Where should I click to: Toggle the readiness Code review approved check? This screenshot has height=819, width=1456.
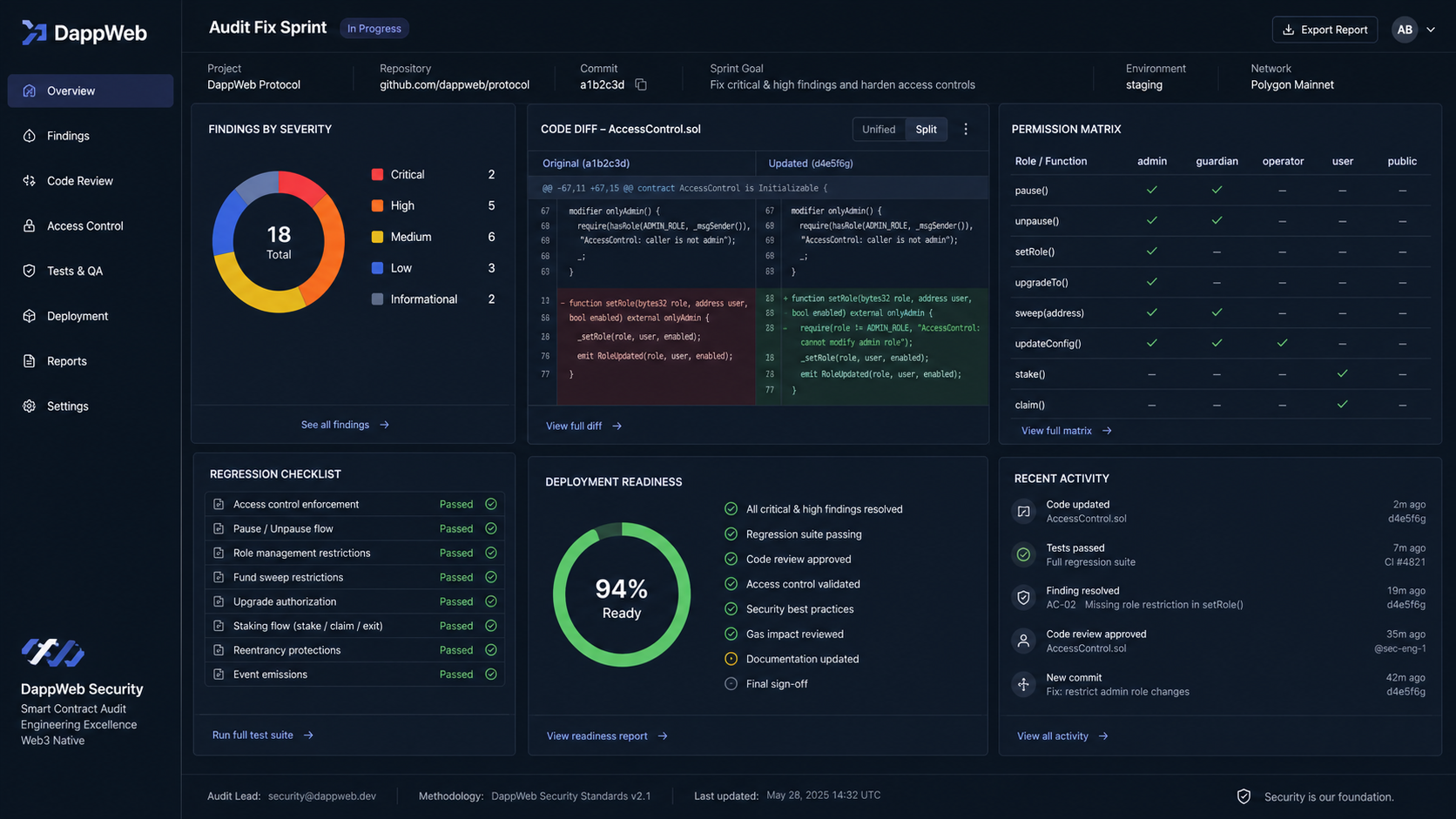pos(731,560)
